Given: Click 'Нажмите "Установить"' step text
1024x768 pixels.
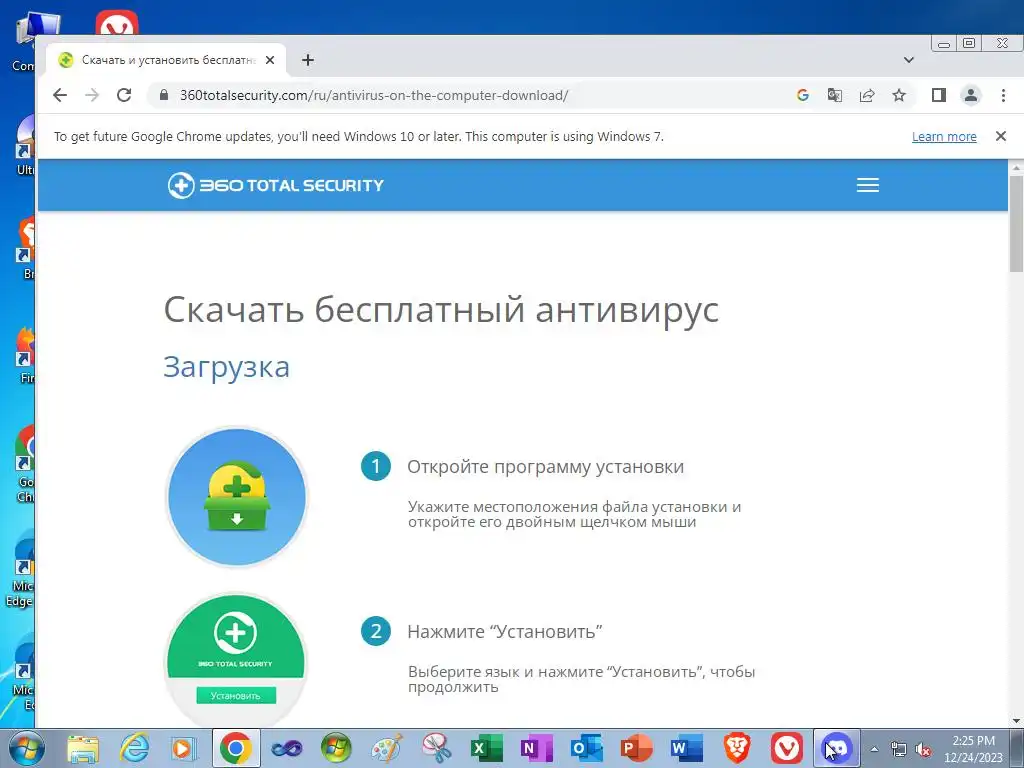Looking at the screenshot, I should click(504, 632).
